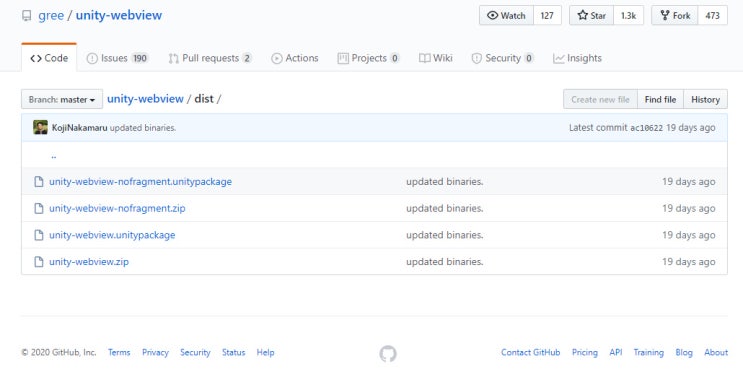Open Contact GitHub footer link

531,352
